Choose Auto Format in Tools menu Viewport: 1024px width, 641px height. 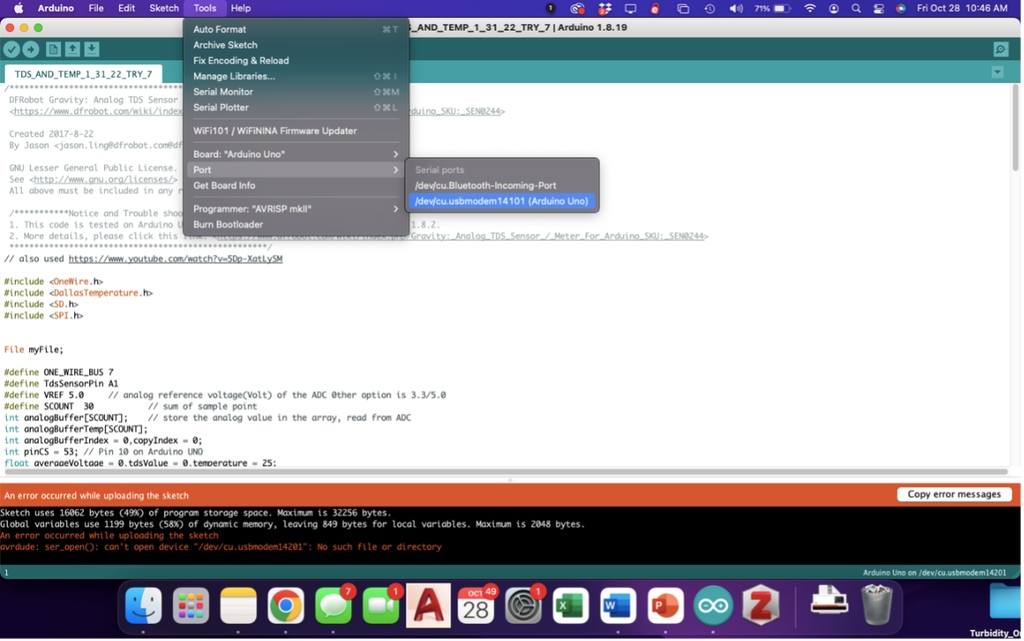[x=296, y=29]
